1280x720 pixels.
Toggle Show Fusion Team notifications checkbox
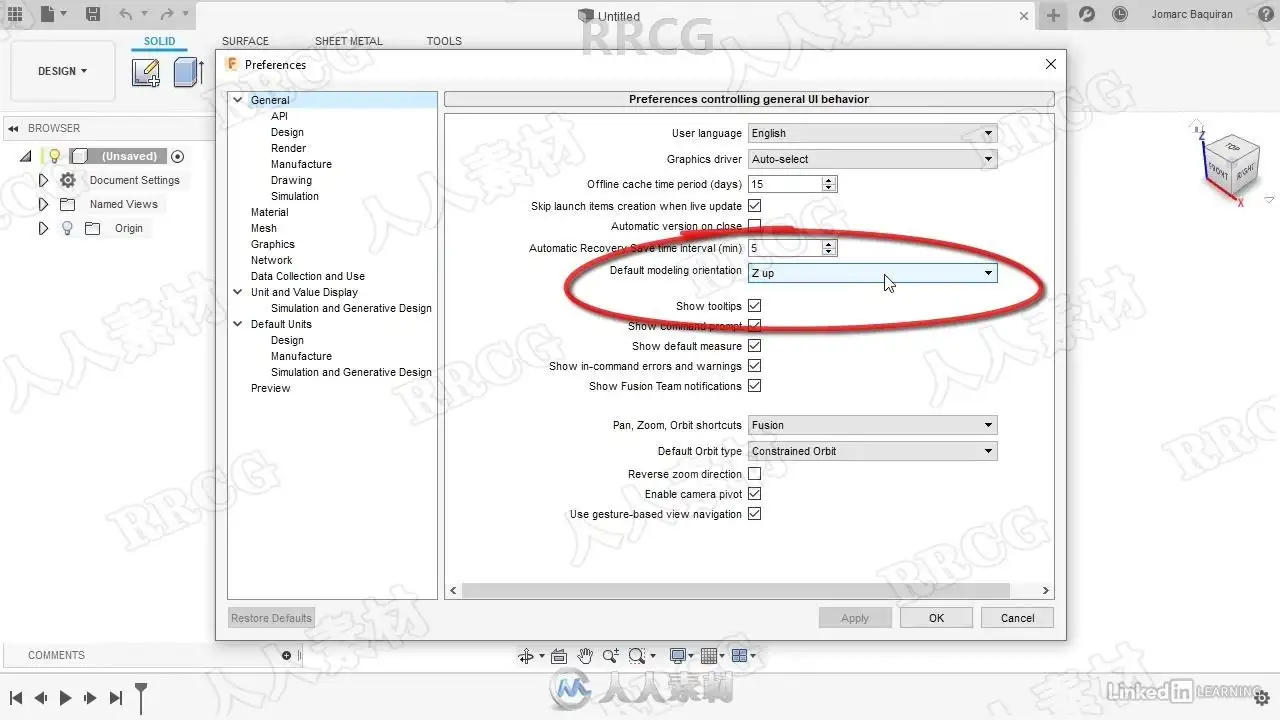coord(755,386)
